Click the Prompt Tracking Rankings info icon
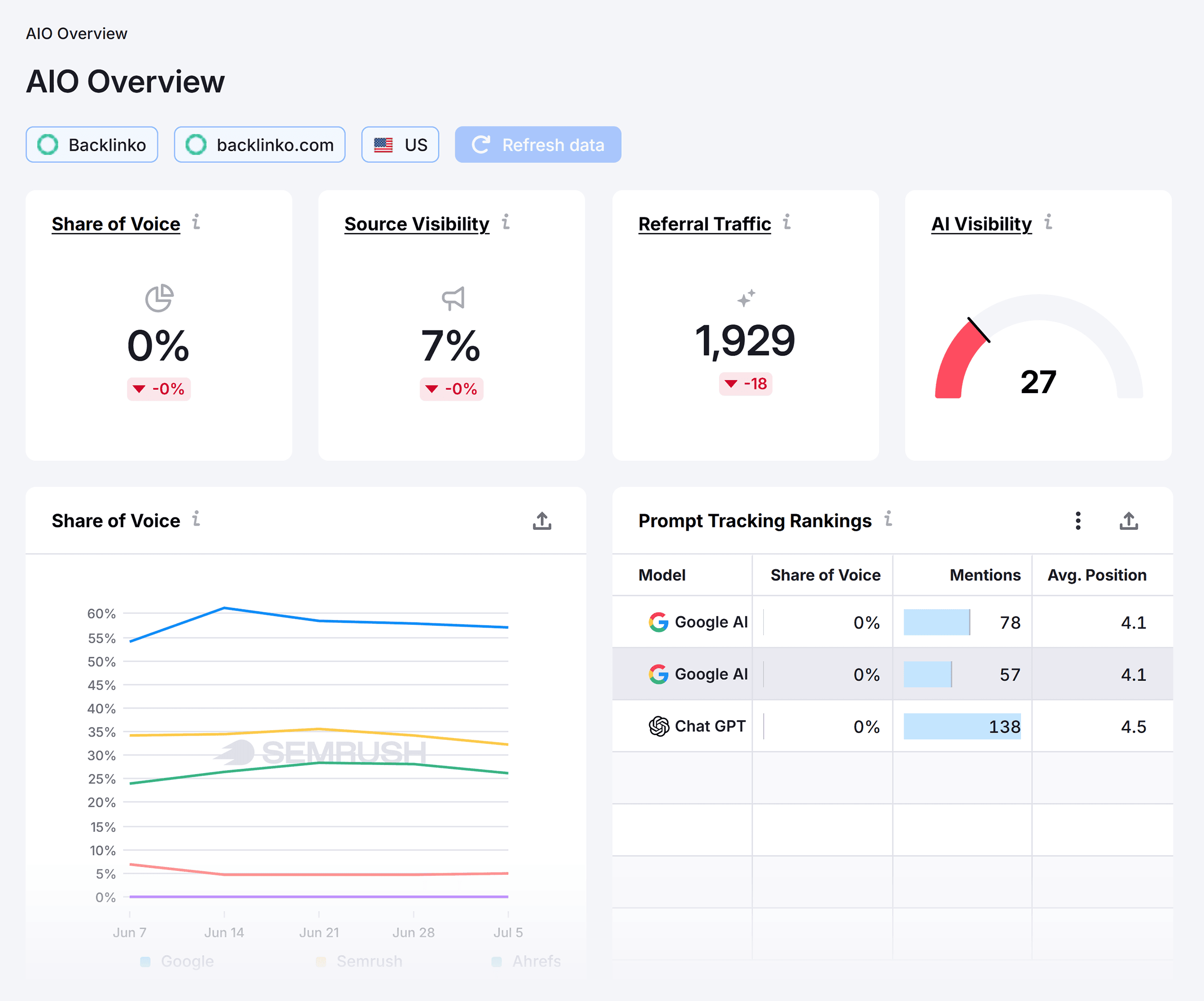1204x1001 pixels. [888, 519]
